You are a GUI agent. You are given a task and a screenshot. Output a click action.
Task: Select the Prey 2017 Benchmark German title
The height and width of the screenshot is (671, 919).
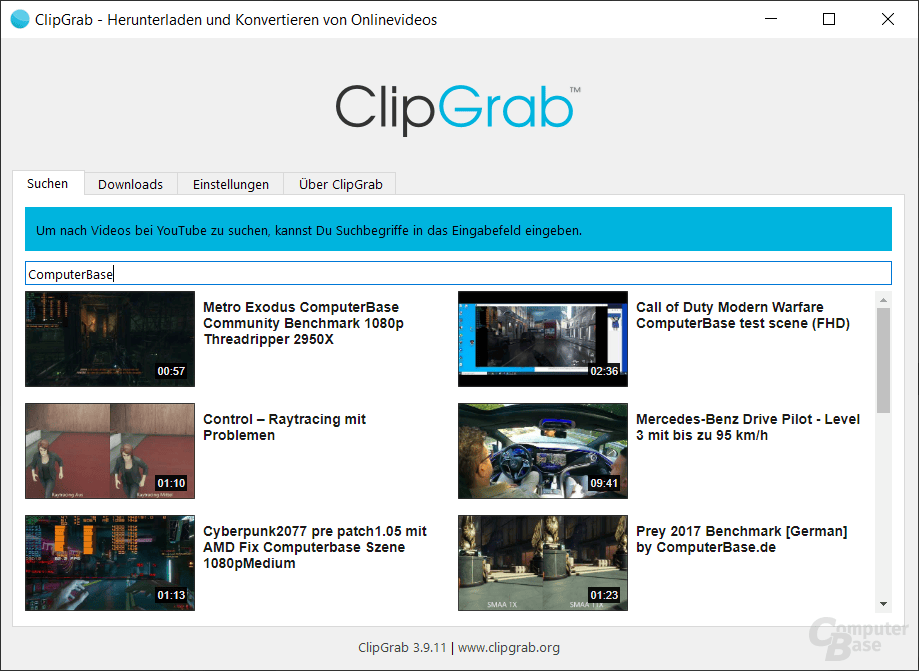pos(743,539)
